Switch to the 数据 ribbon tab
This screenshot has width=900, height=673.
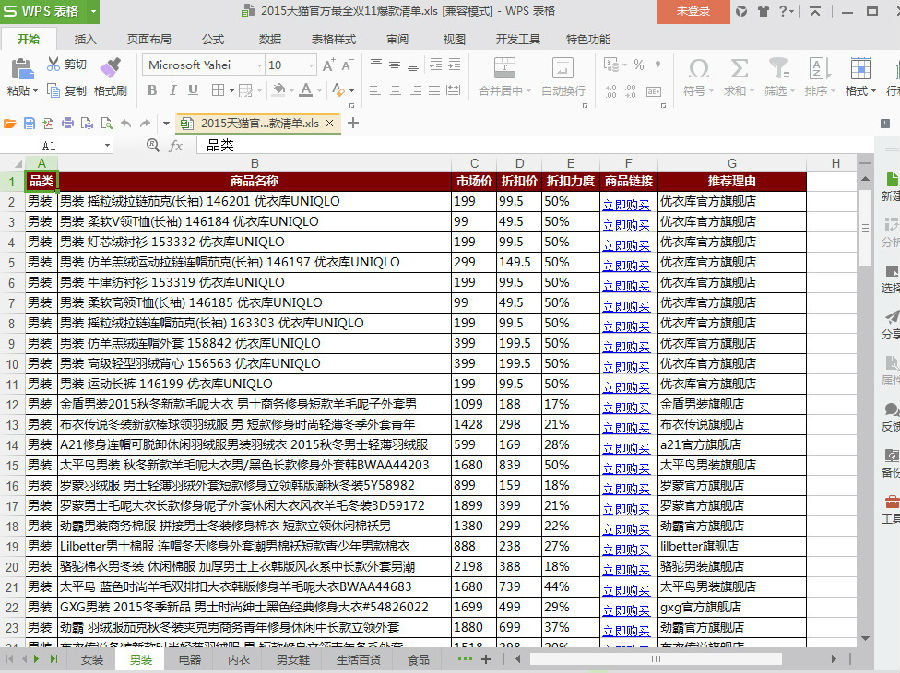(270, 39)
